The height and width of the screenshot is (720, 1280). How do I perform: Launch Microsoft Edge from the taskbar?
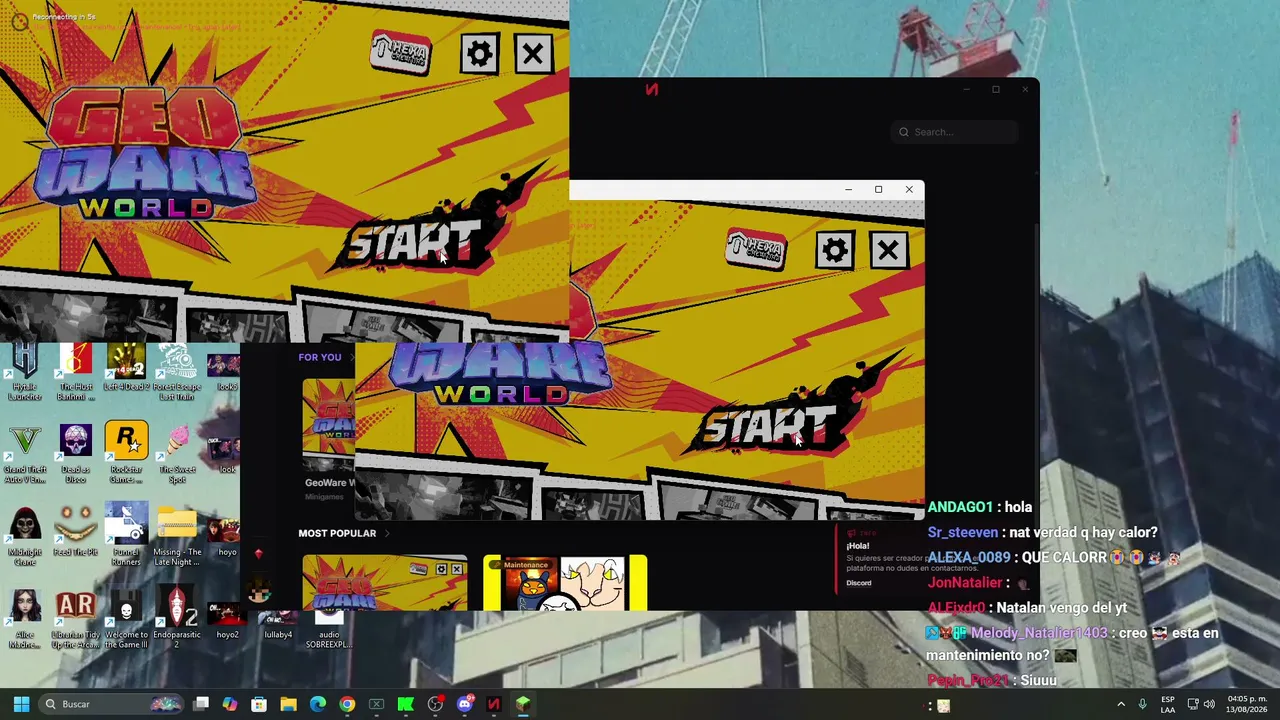coord(318,704)
